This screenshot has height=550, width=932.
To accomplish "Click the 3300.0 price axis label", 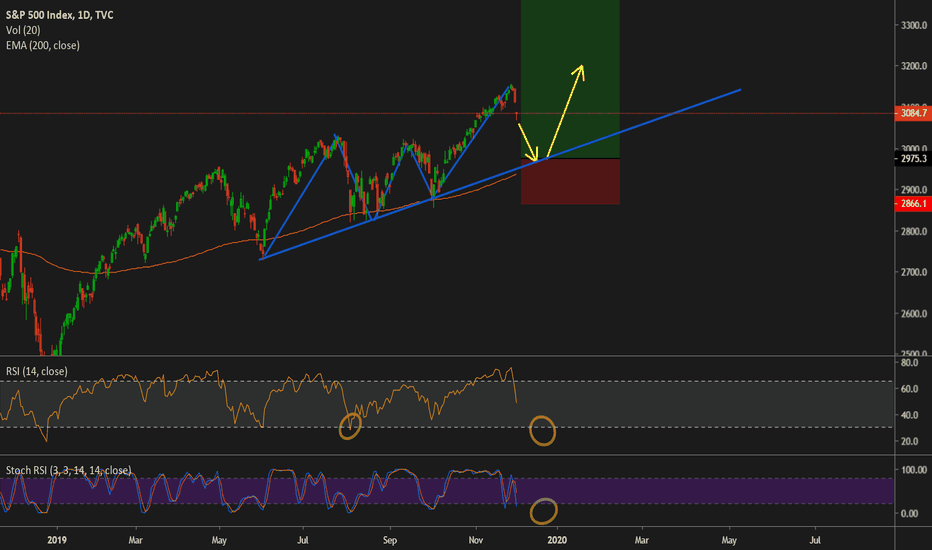I will tap(914, 25).
